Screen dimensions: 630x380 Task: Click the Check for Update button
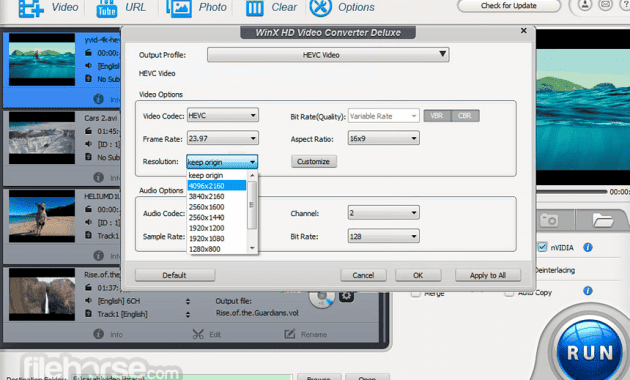tap(509, 6)
